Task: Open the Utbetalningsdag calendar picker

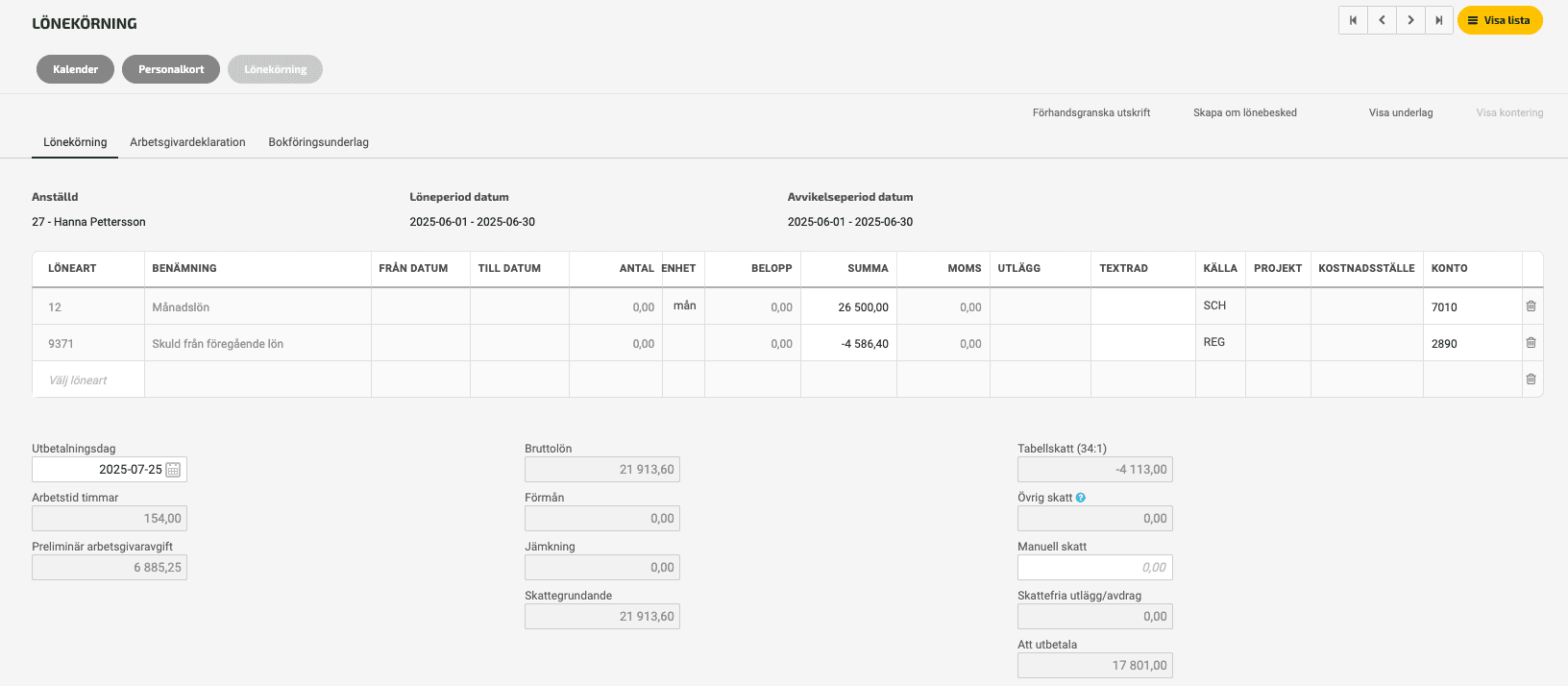Action: point(173,470)
